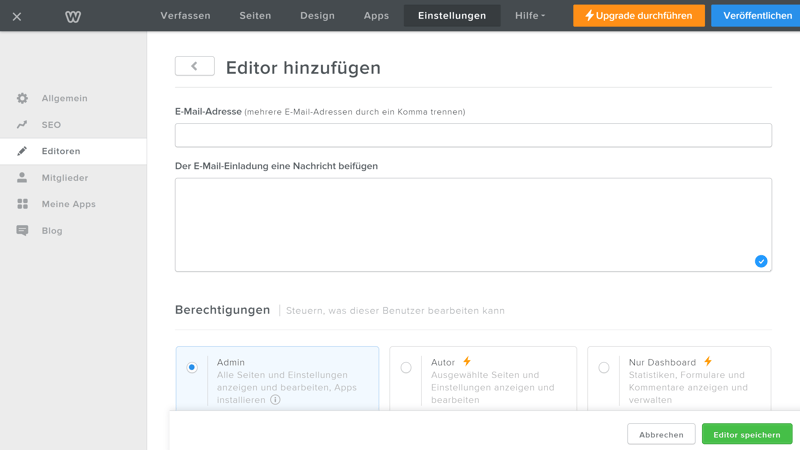Image resolution: width=800 pixels, height=450 pixels.
Task: Click the Meine Apps grid icon
Action: click(x=22, y=204)
